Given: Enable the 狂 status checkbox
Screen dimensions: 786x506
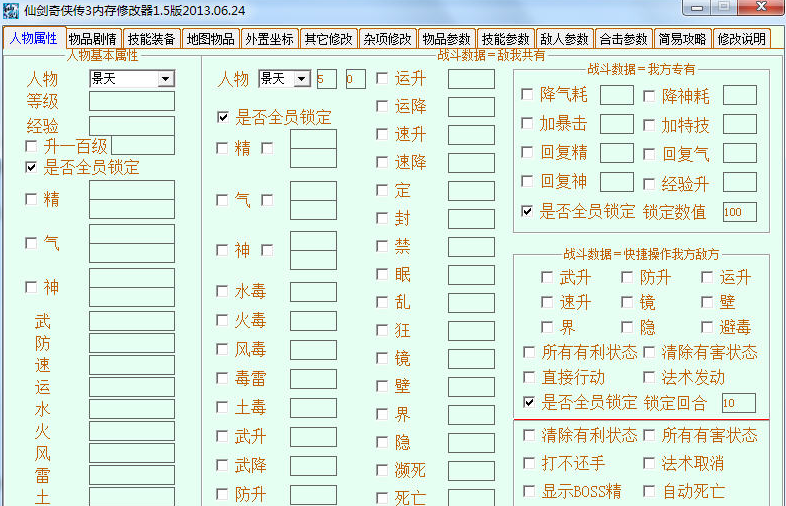Looking at the screenshot, I should [x=382, y=330].
